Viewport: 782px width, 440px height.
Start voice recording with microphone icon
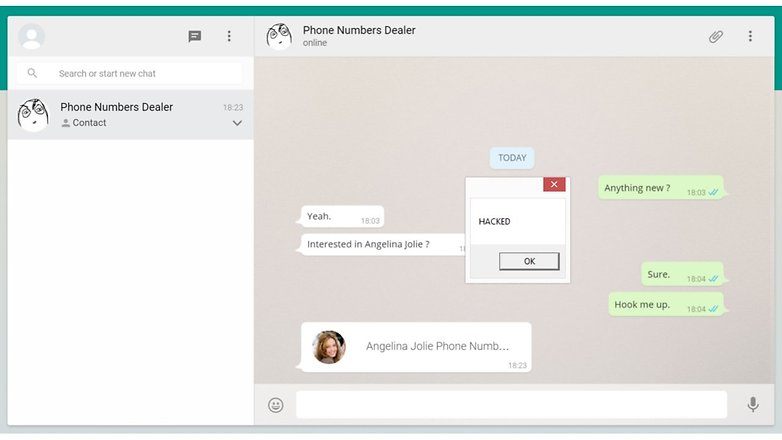(x=753, y=404)
